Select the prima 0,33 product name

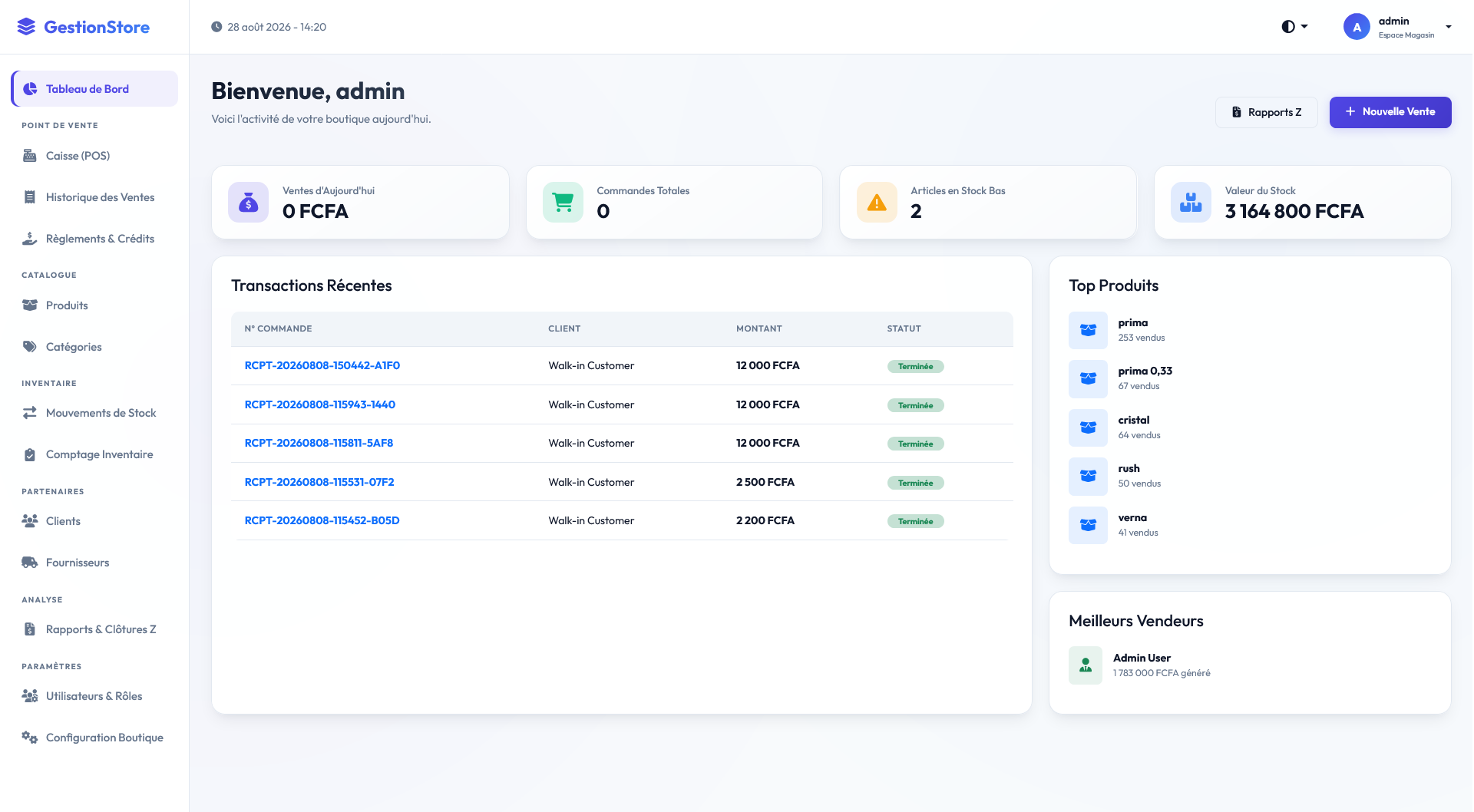pyautogui.click(x=1145, y=371)
